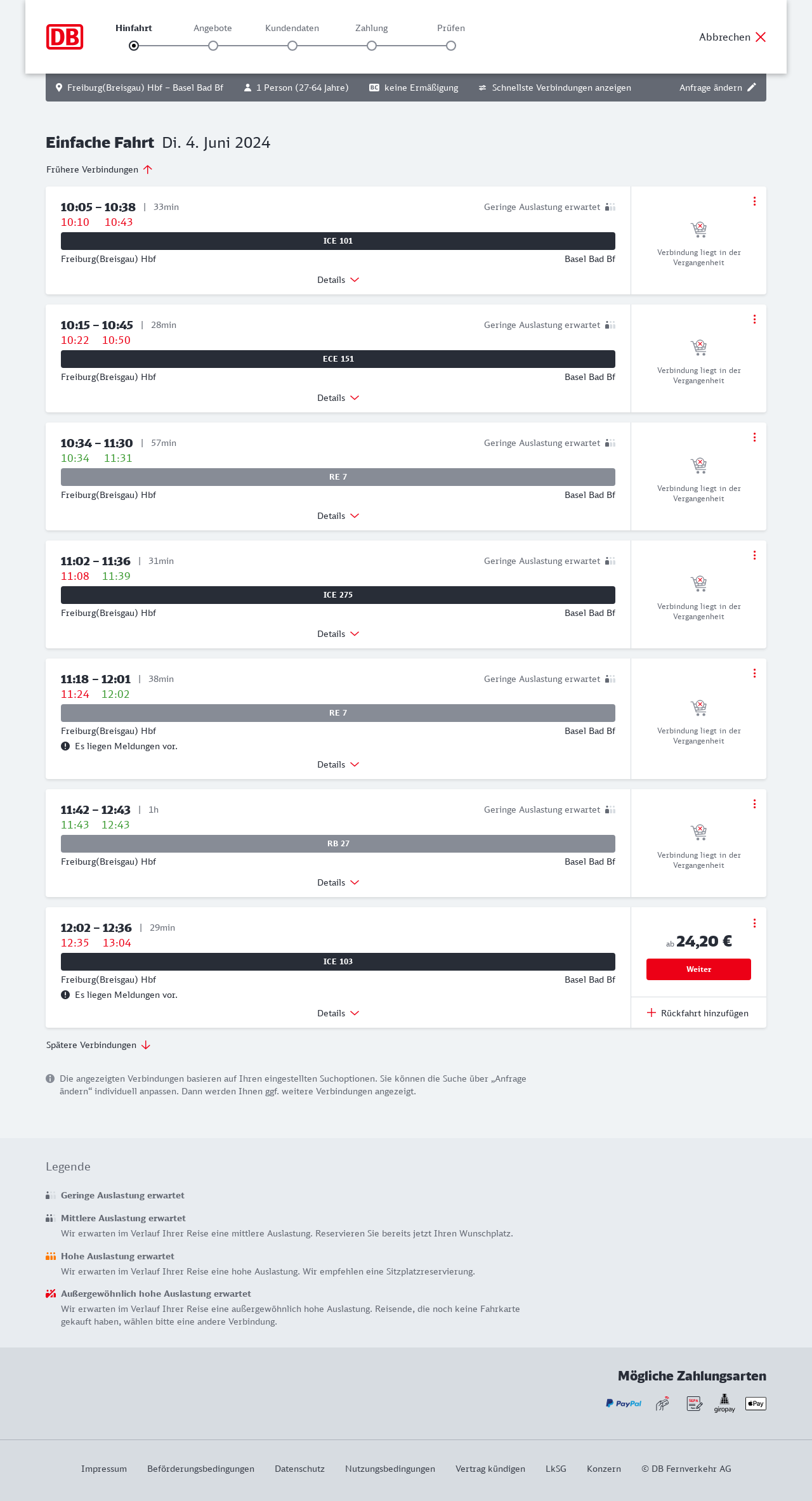Click the DB logo

point(65,37)
